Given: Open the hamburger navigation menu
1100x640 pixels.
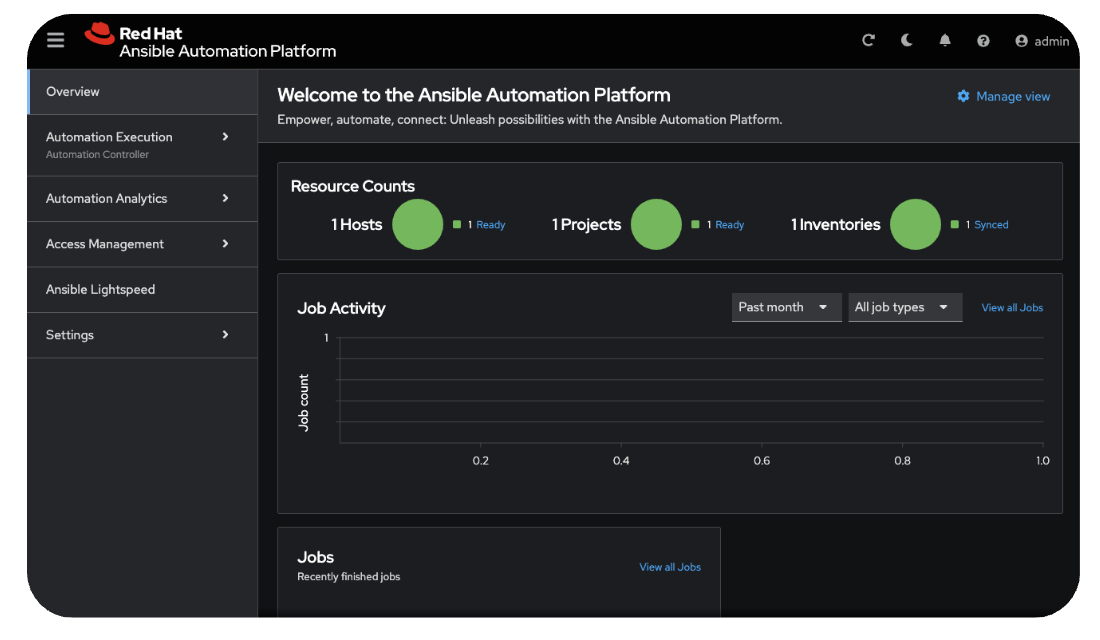Looking at the screenshot, I should click(x=55, y=40).
